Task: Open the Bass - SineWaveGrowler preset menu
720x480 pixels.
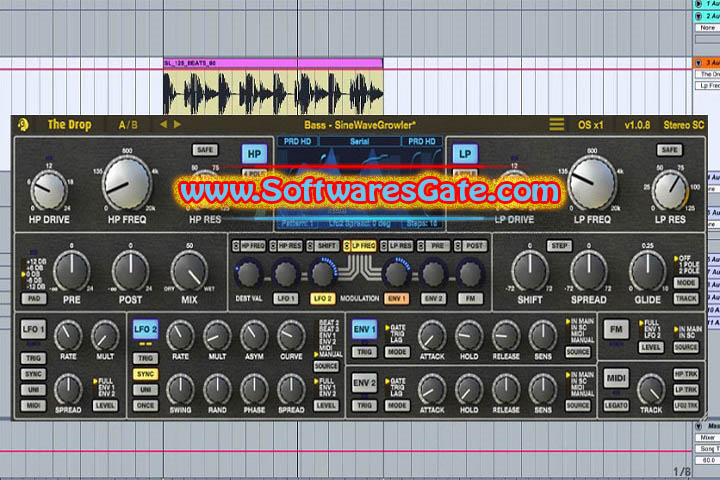Action: tap(360, 125)
